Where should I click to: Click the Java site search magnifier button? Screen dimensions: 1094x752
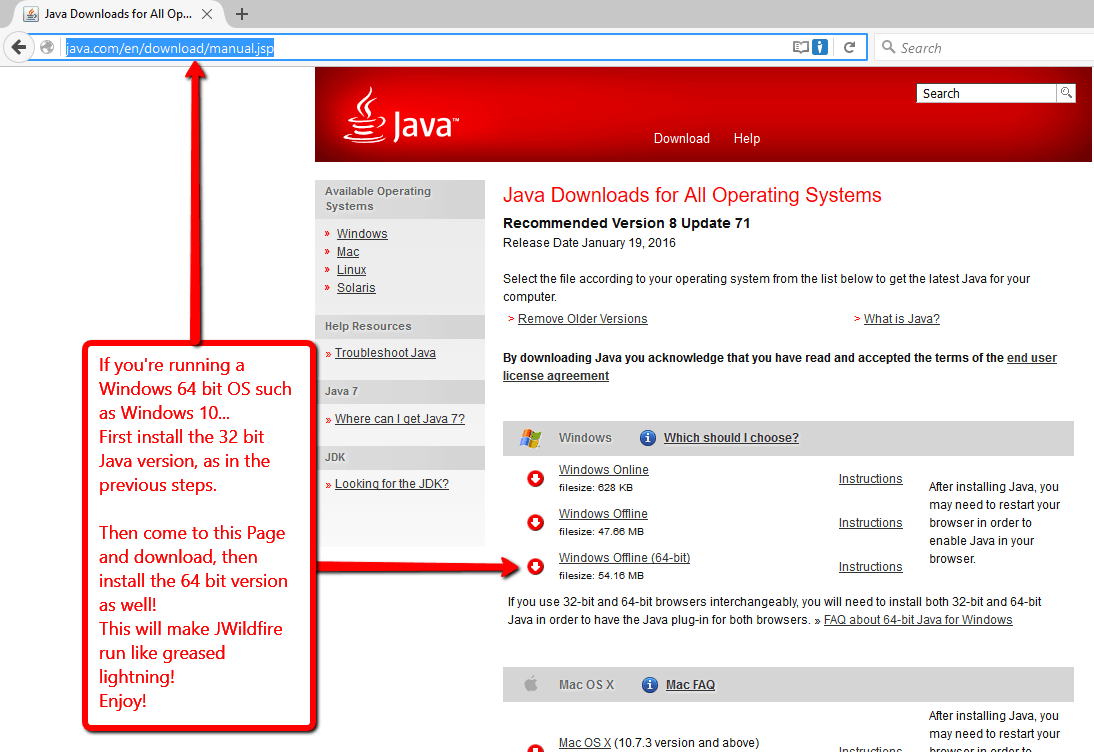click(1066, 93)
